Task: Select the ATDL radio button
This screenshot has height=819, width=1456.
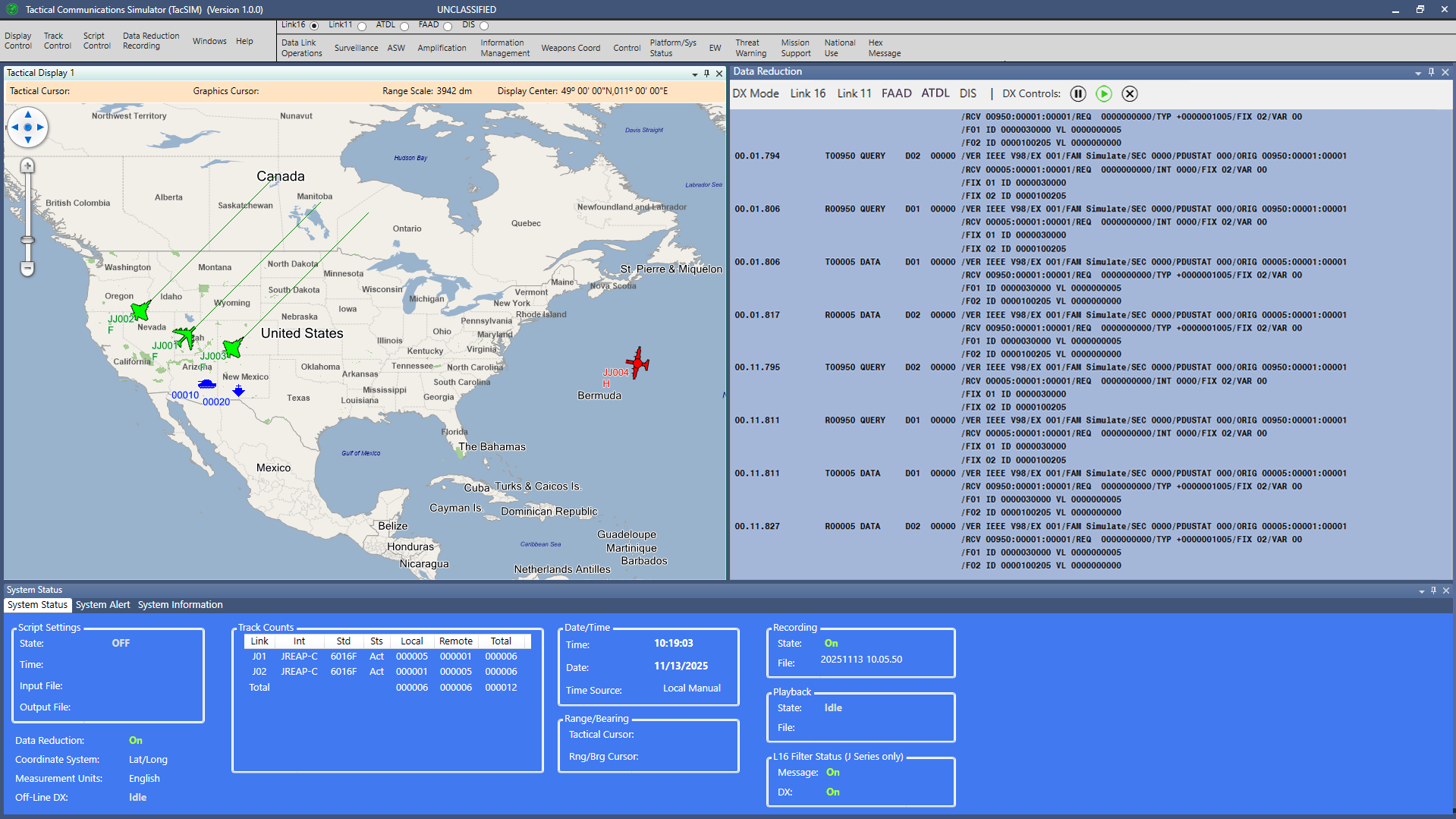Action: [404, 27]
